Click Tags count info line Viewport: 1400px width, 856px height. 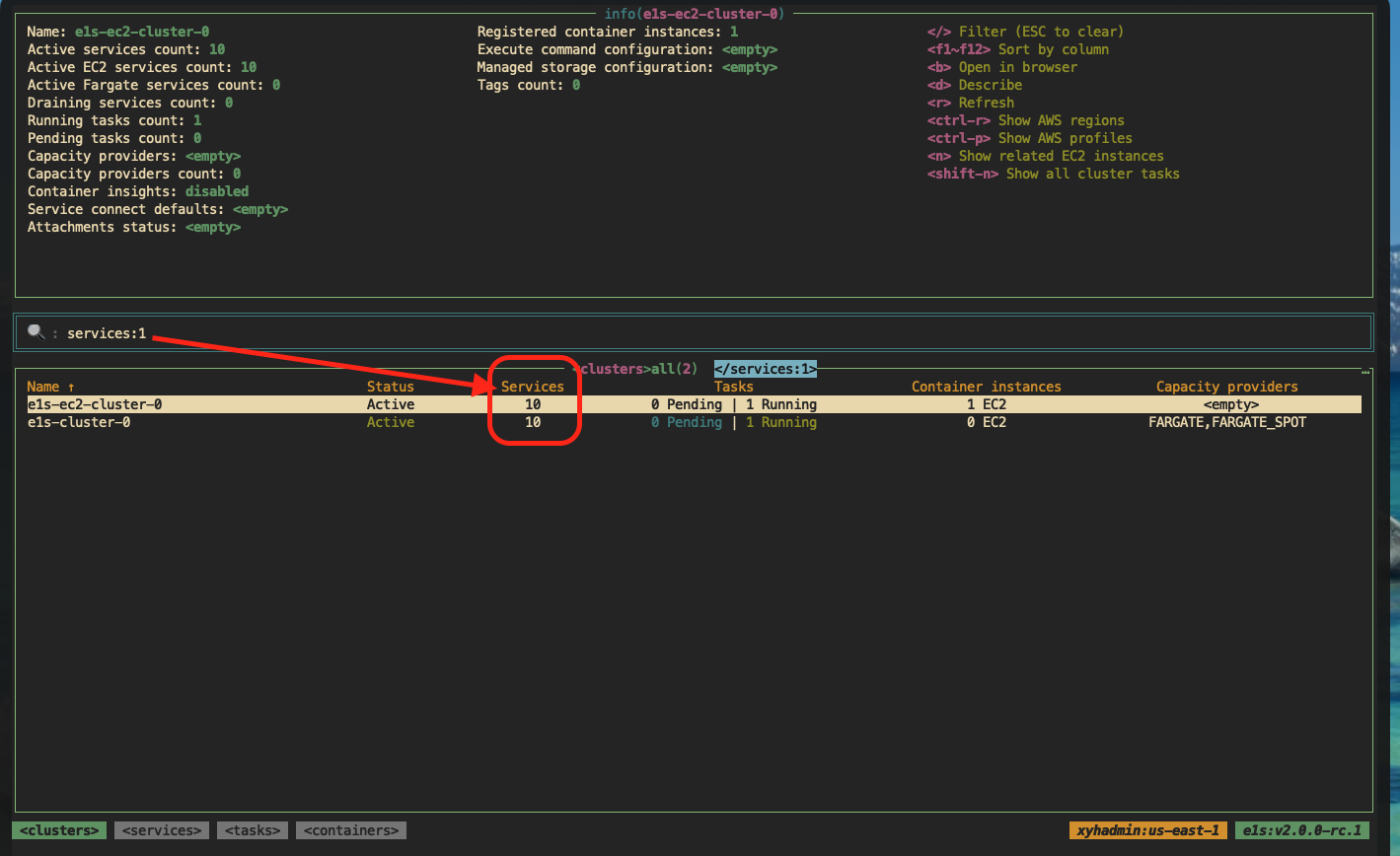(x=529, y=85)
